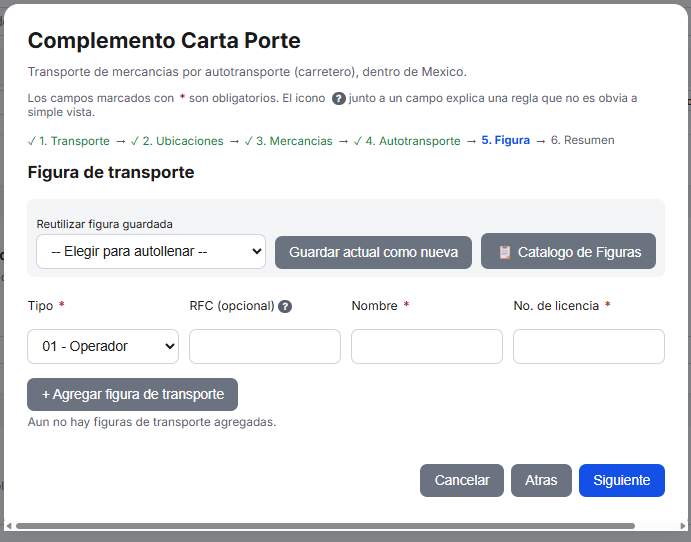Click the 'No. de licencia' field label
The height and width of the screenshot is (542, 691).
pos(556,306)
